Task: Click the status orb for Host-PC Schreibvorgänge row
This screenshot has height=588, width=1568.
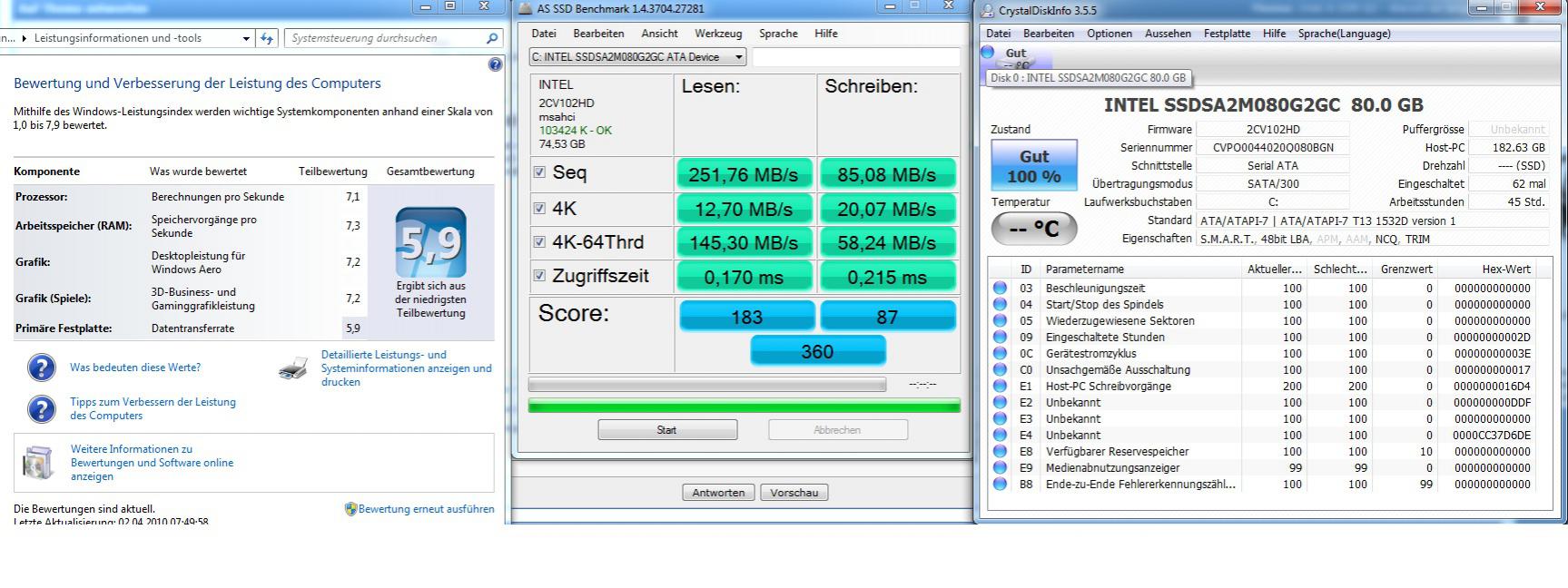Action: pyautogui.click(x=1000, y=387)
